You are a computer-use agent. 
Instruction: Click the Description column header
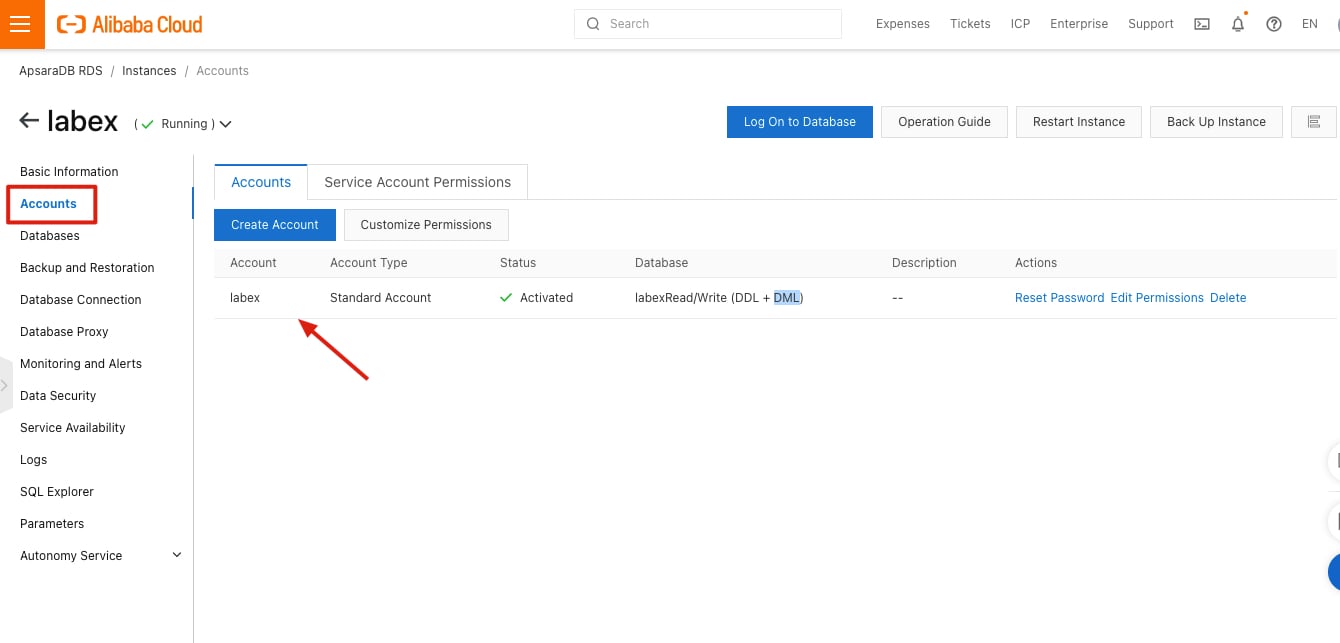924,263
